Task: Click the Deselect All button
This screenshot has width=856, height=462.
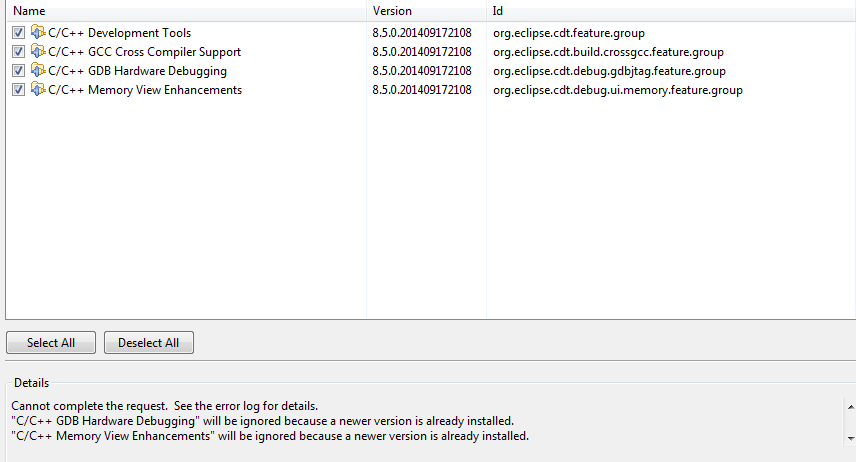Action: 148,342
